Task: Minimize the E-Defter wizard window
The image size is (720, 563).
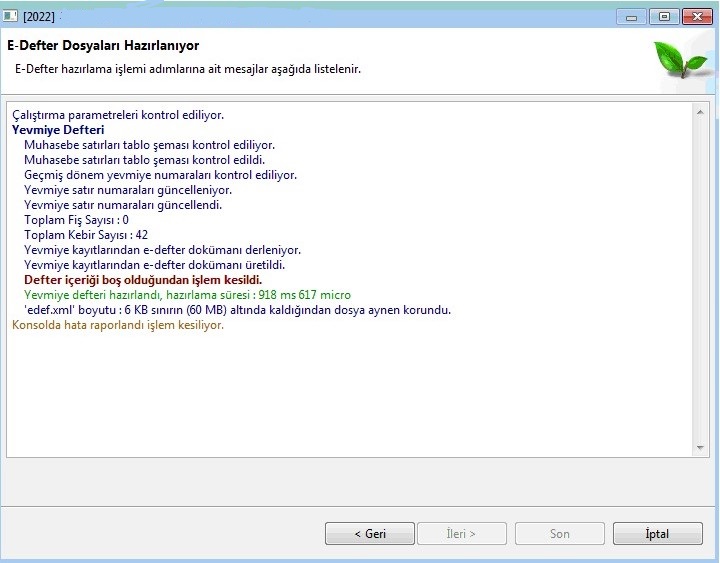Action: pyautogui.click(x=631, y=16)
